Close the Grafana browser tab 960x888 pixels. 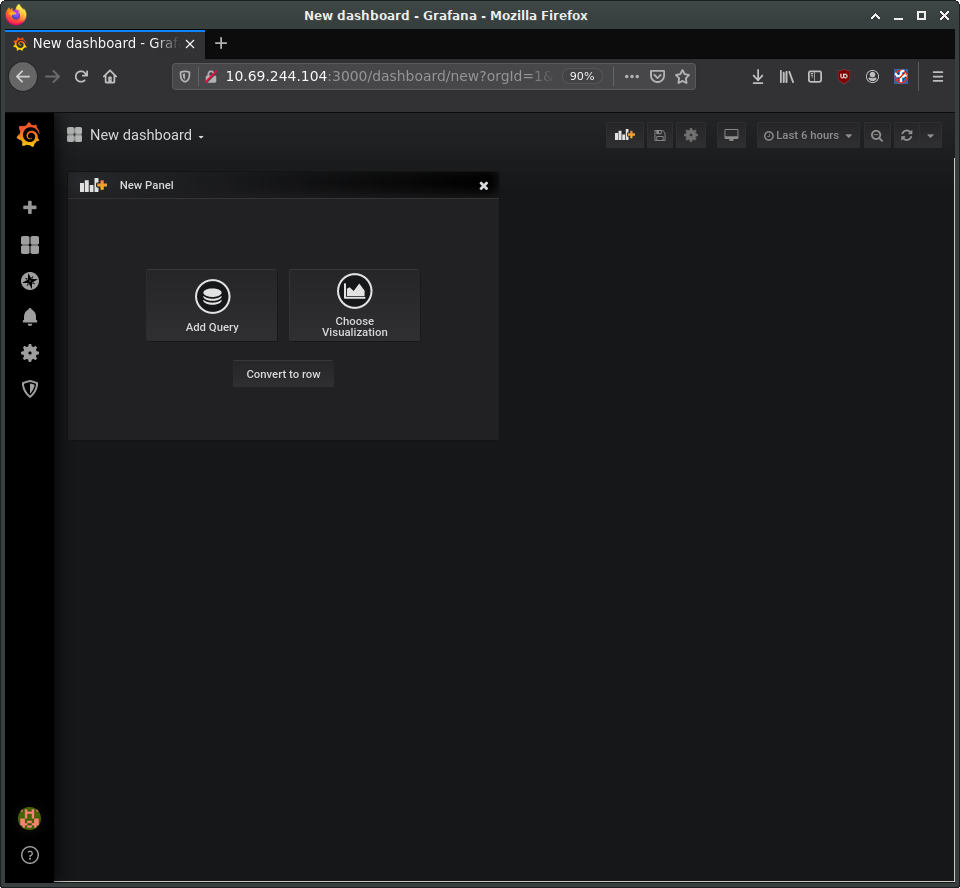click(x=190, y=43)
